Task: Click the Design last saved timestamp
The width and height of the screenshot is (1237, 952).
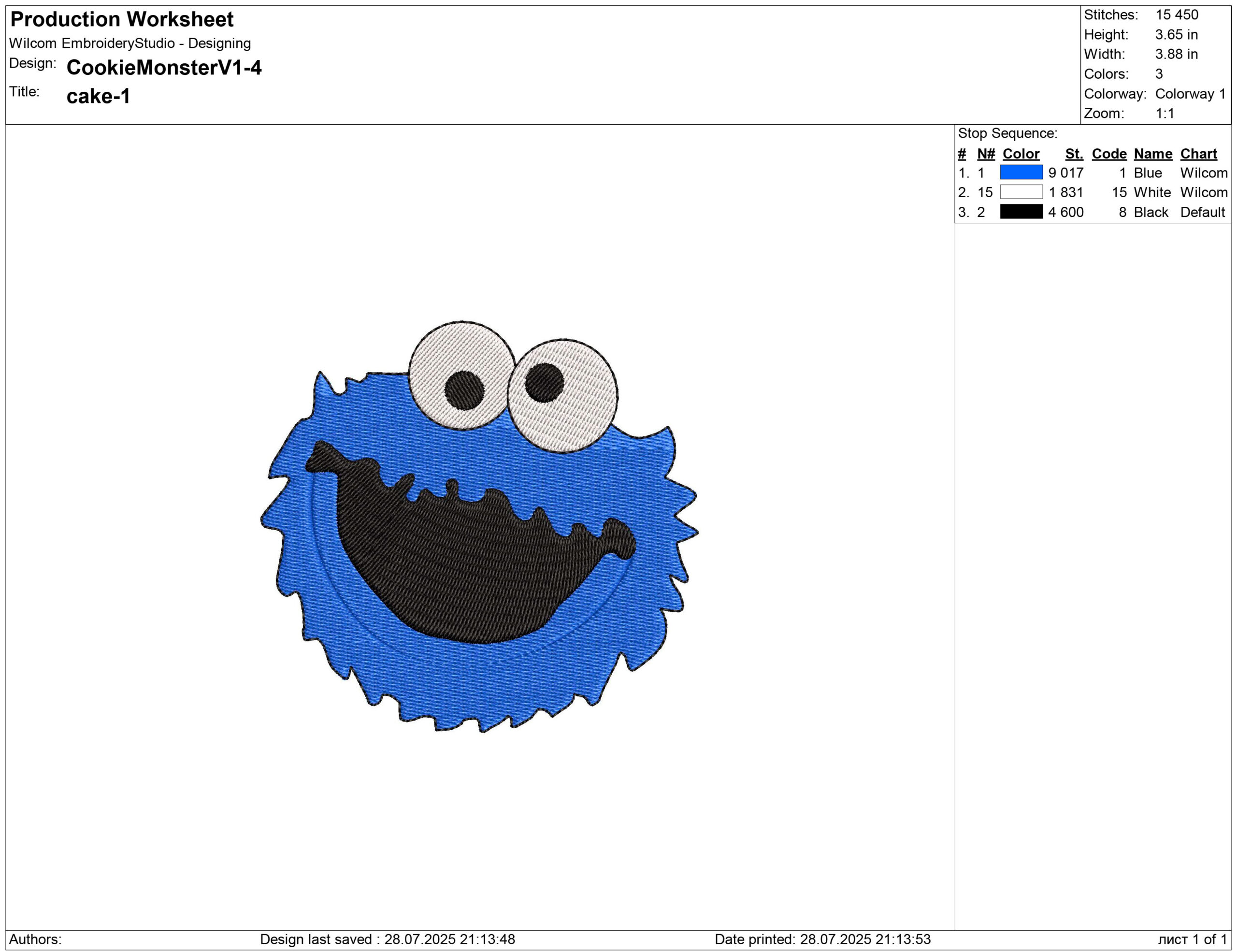Action: 388,939
